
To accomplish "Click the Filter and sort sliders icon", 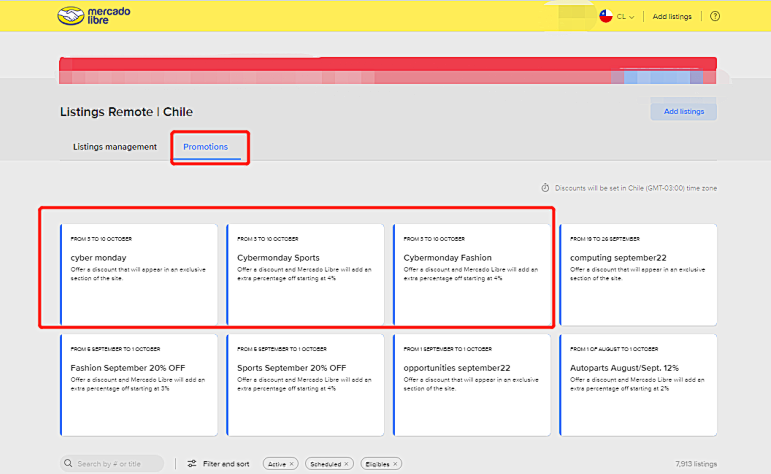I will [191, 464].
